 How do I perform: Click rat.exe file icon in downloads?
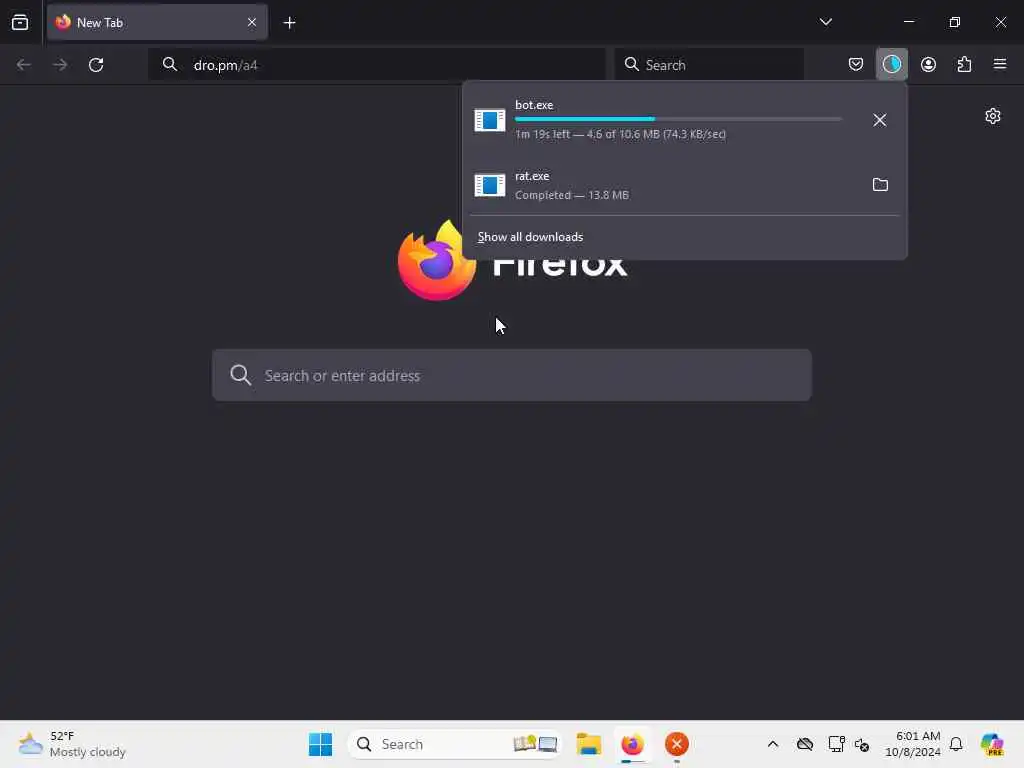pos(490,185)
